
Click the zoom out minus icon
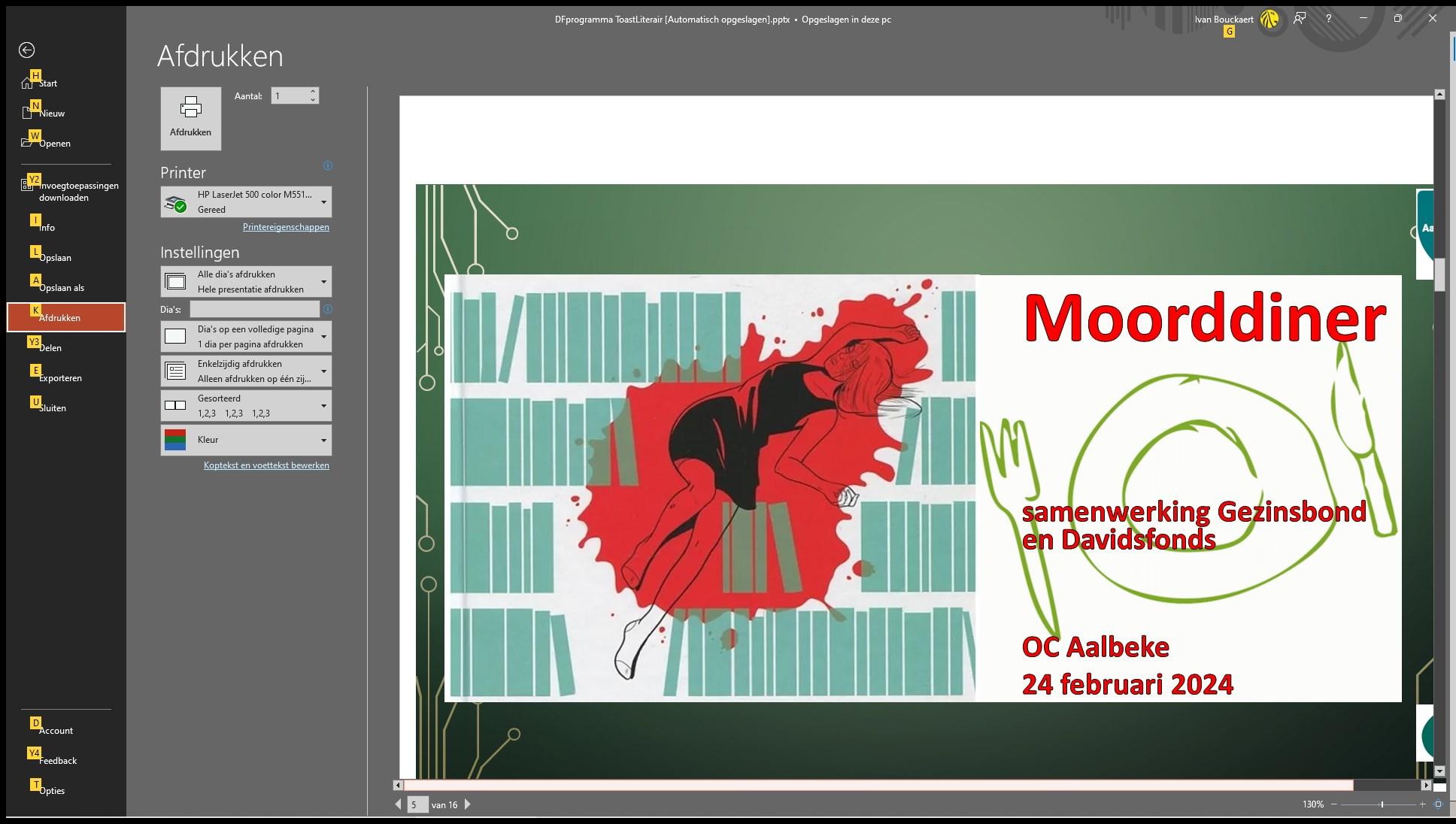[1334, 804]
